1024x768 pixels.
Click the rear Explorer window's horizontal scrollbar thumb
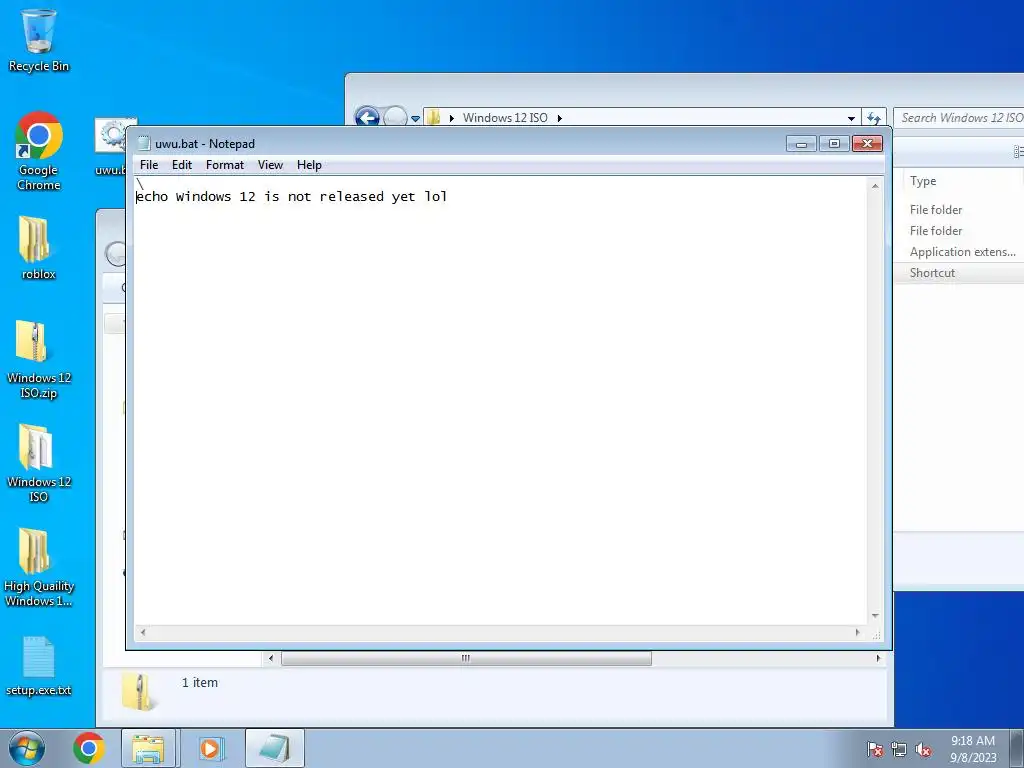pos(466,658)
